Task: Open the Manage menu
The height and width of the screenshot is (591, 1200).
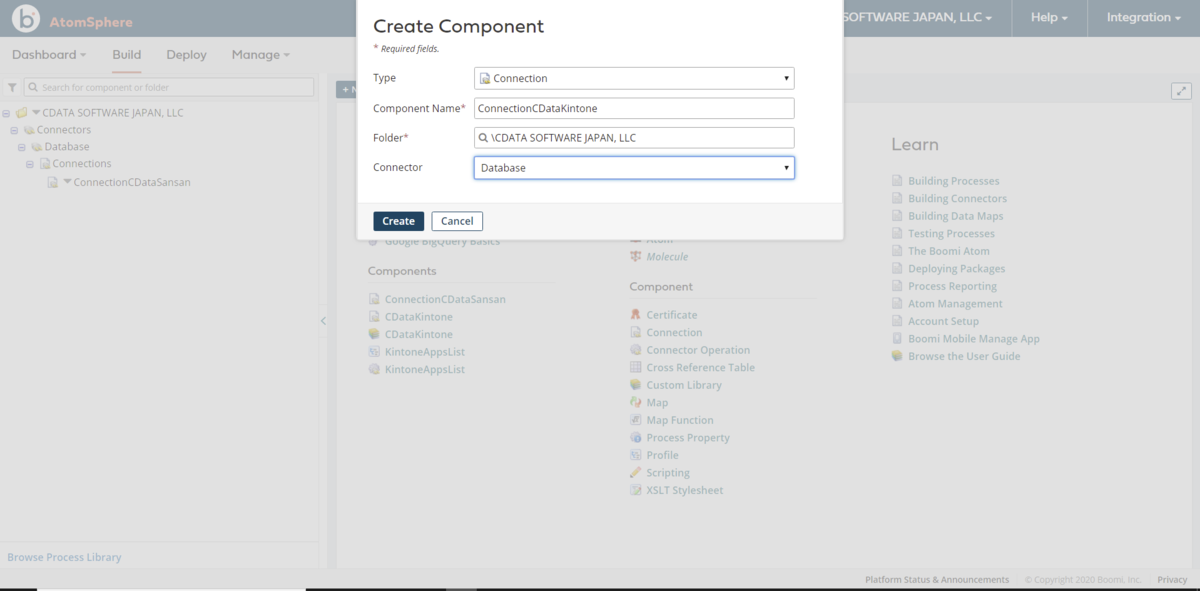Action: pos(260,55)
